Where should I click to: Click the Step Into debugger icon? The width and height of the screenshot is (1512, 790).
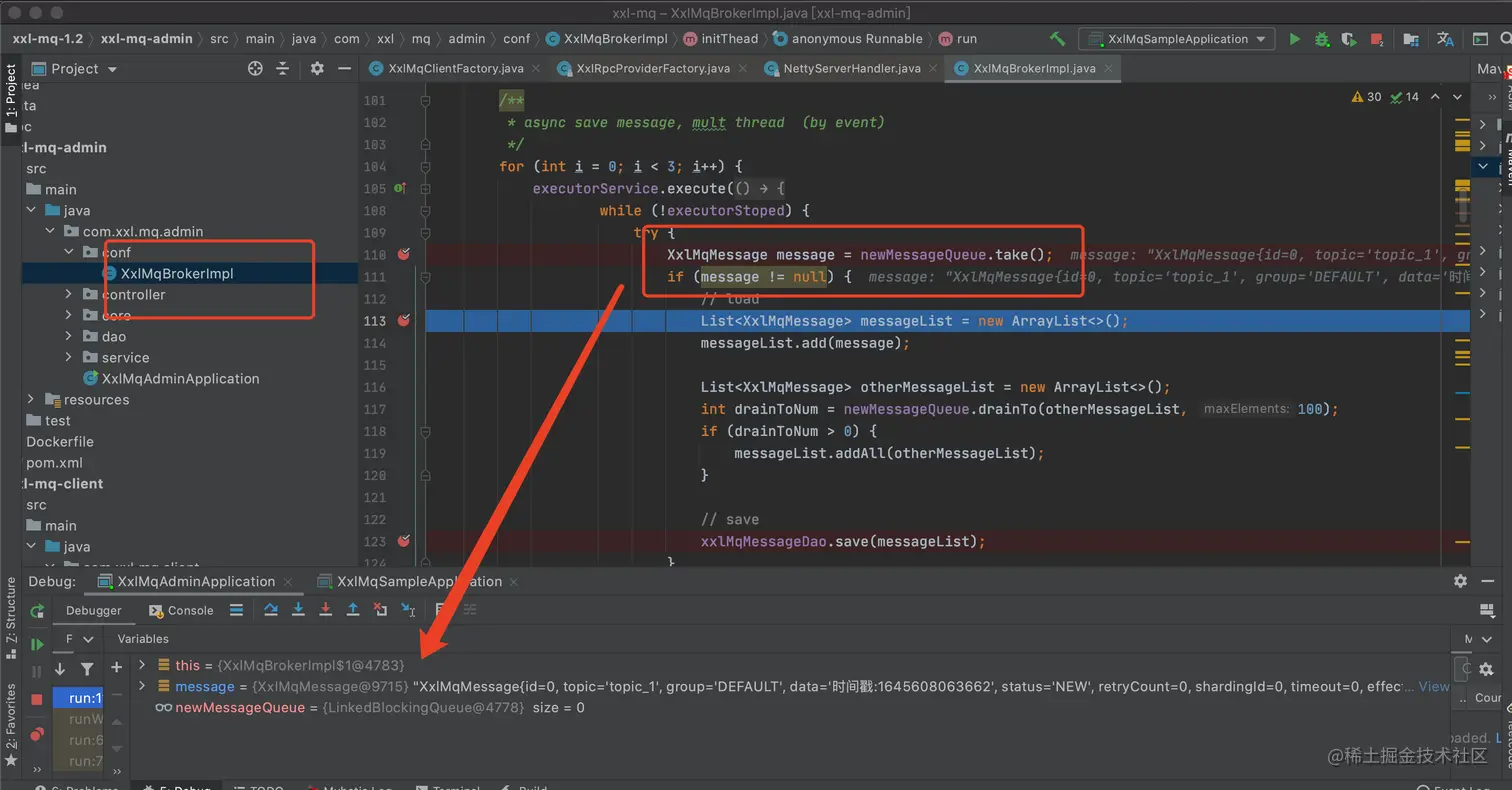point(298,609)
